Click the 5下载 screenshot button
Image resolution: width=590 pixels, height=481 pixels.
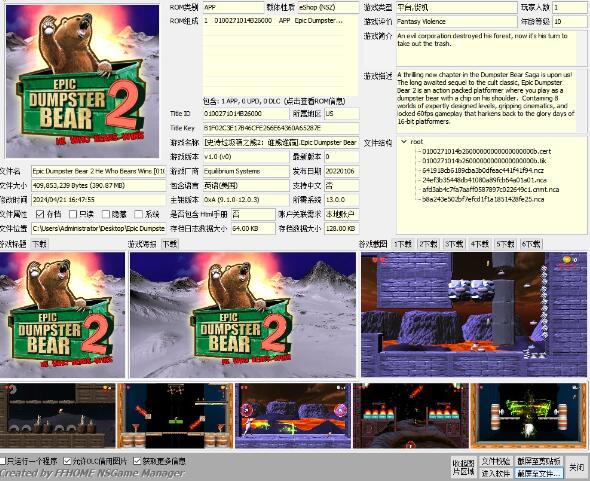tap(505, 244)
